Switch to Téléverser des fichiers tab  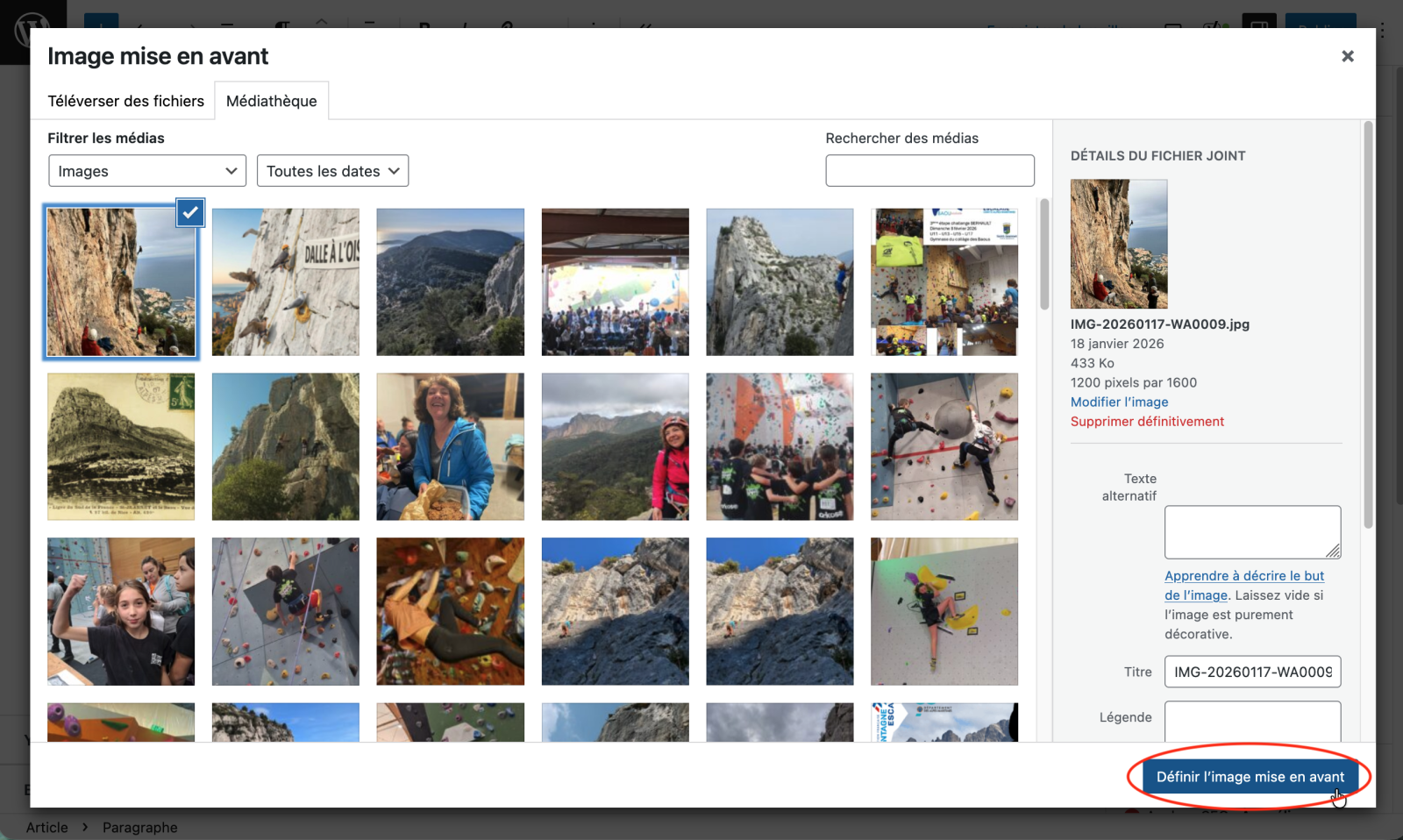point(125,101)
